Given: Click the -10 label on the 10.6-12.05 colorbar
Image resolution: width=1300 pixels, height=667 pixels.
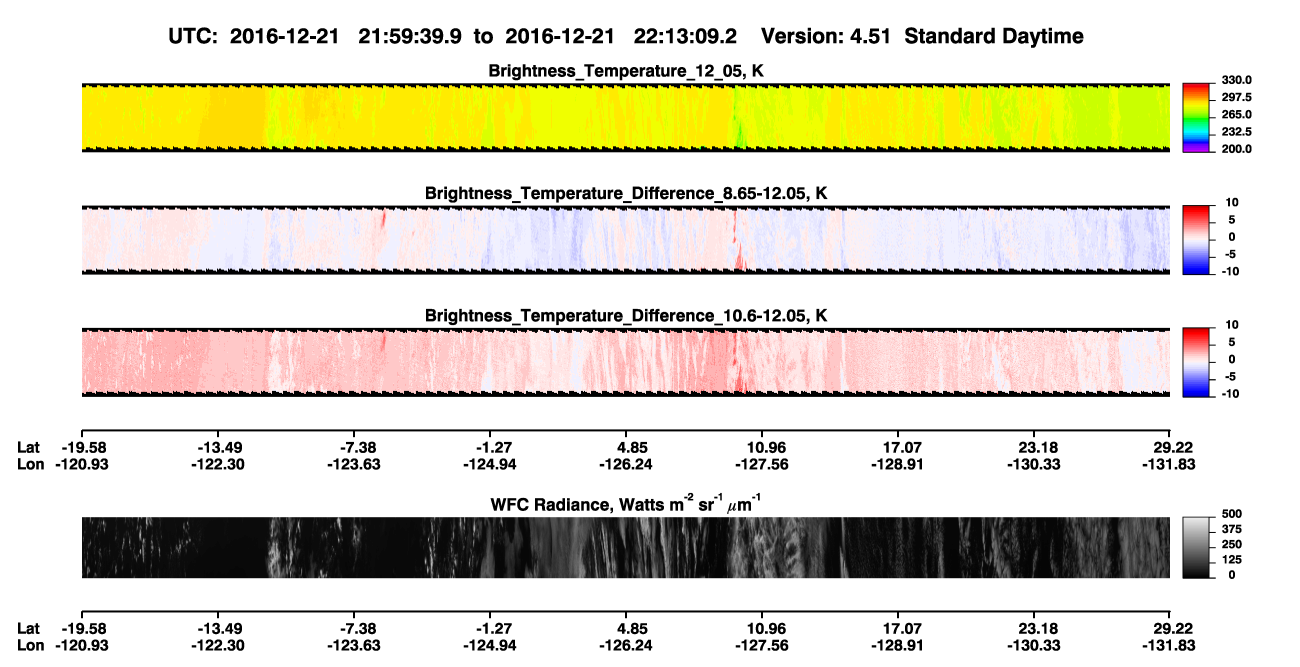Looking at the screenshot, I should (x=1231, y=394).
